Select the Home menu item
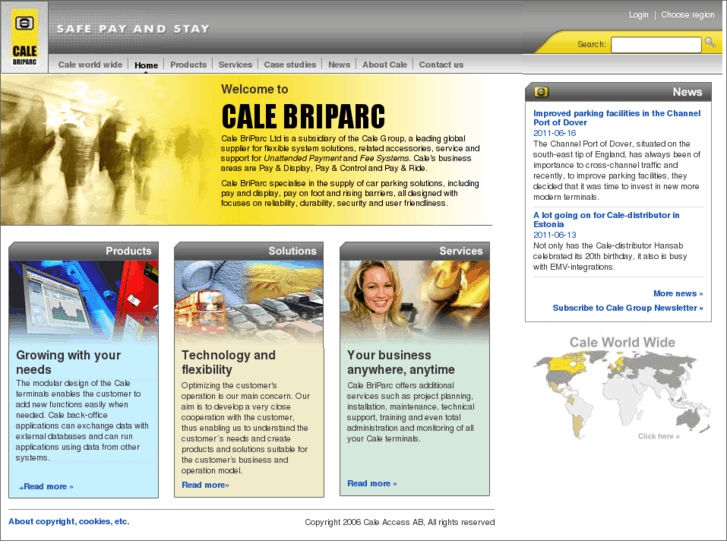Image resolution: width=727 pixels, height=545 pixels. pyautogui.click(x=146, y=65)
